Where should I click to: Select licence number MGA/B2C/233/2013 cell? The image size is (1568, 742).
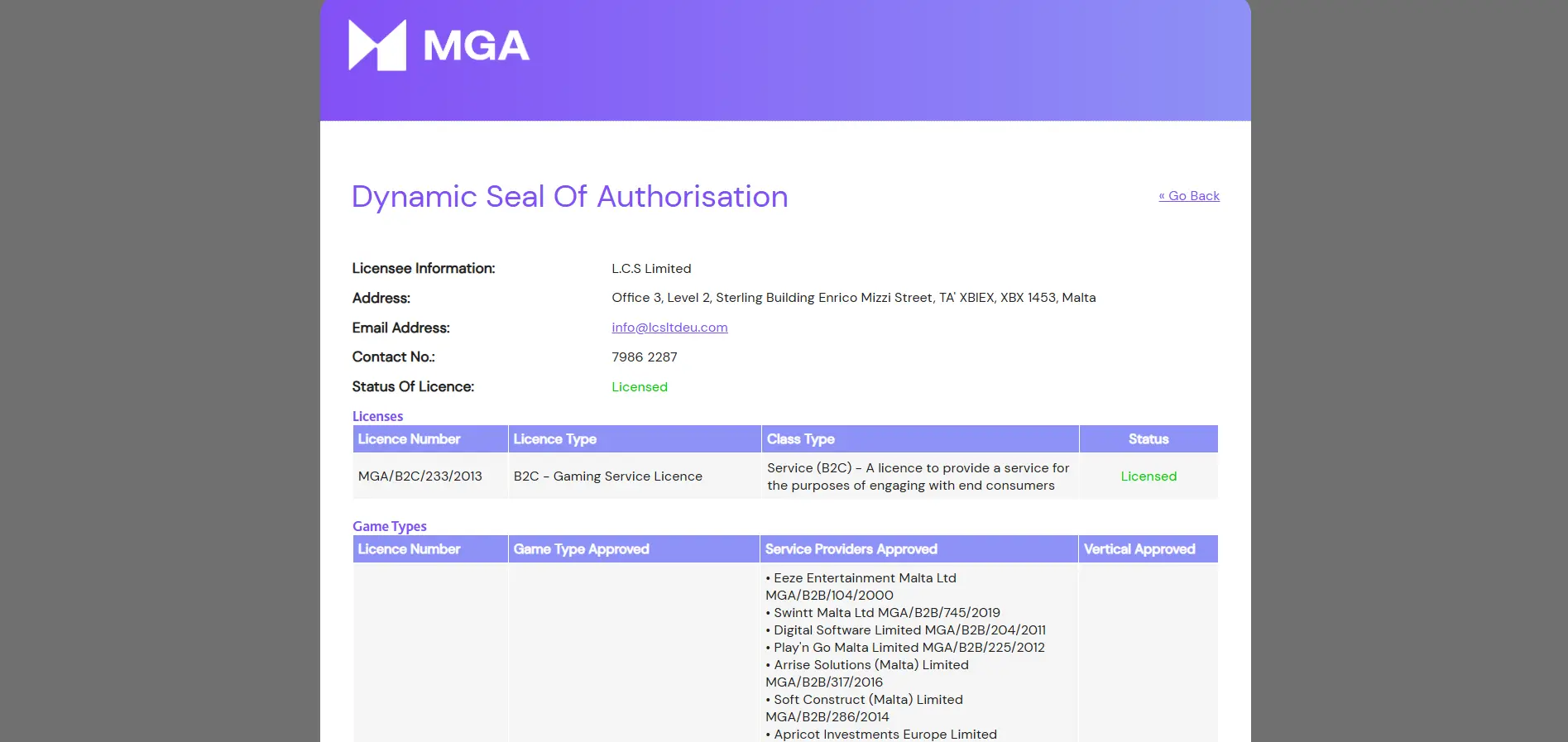(420, 476)
